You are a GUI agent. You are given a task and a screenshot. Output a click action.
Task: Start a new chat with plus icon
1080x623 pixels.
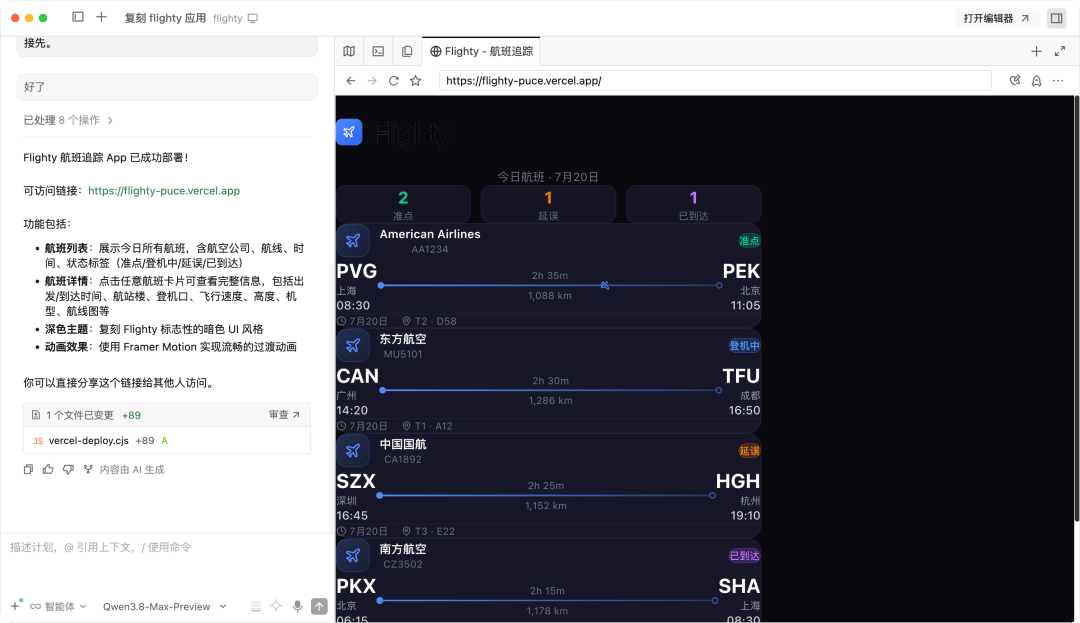pos(101,17)
